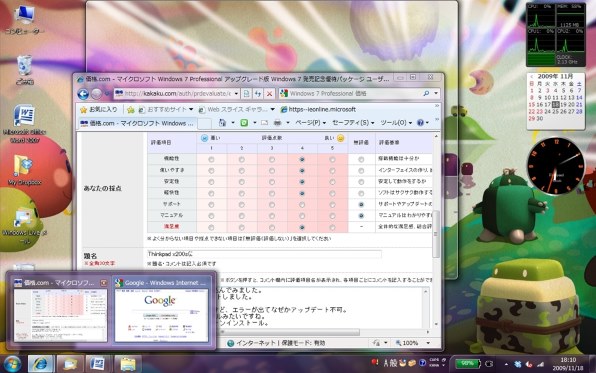The height and width of the screenshot is (373, 596).
Task: Select score 5 in the first rating row
Action: tap(332, 160)
